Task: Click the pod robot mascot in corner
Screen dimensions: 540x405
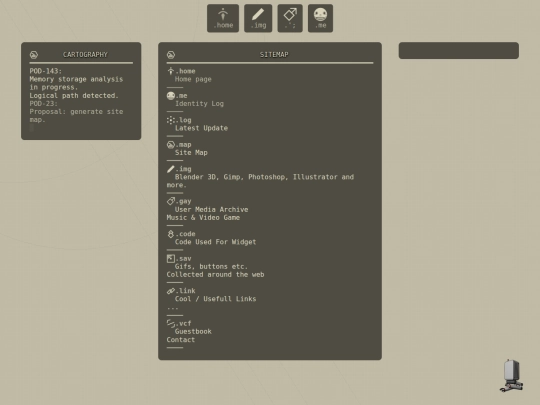Action: (512, 376)
